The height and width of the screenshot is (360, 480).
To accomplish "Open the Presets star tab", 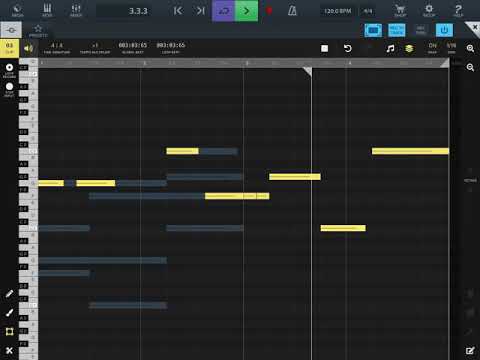I will (x=38, y=31).
